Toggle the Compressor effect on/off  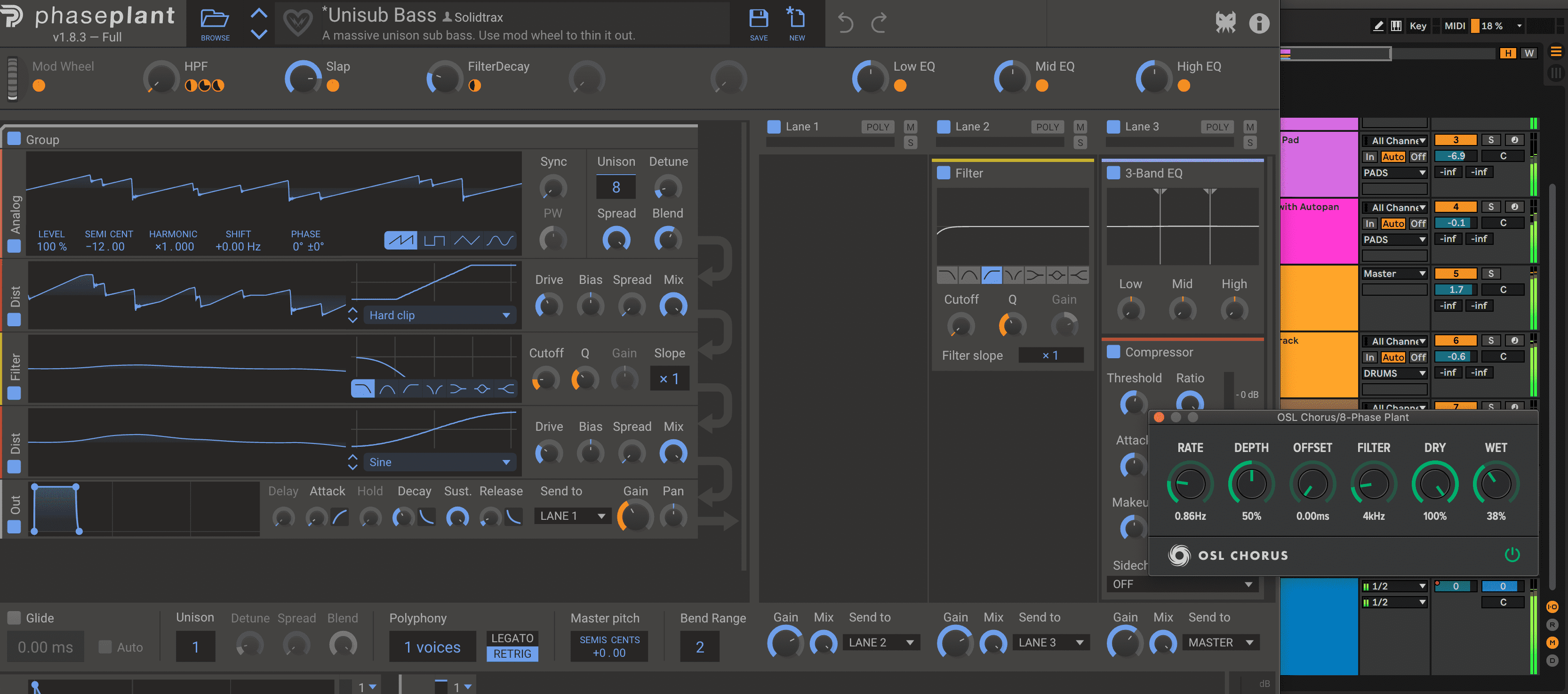[x=1113, y=352]
